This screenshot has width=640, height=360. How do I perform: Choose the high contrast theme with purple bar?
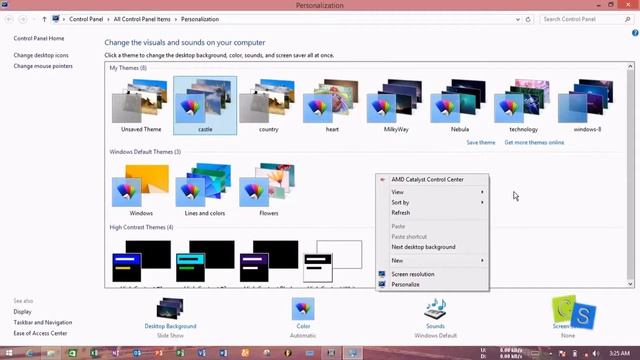[x=269, y=261]
